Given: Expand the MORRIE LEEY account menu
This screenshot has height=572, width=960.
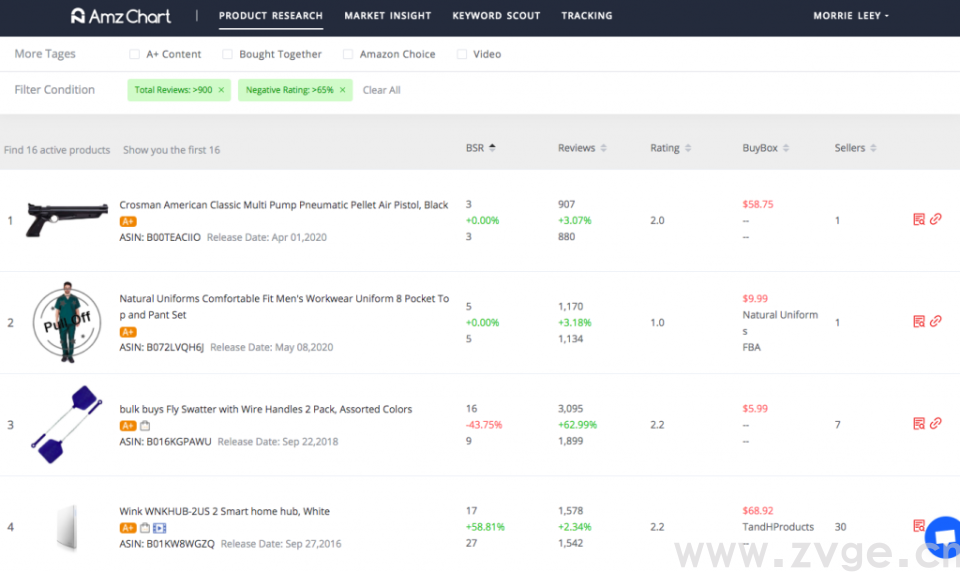Looking at the screenshot, I should 850,16.
